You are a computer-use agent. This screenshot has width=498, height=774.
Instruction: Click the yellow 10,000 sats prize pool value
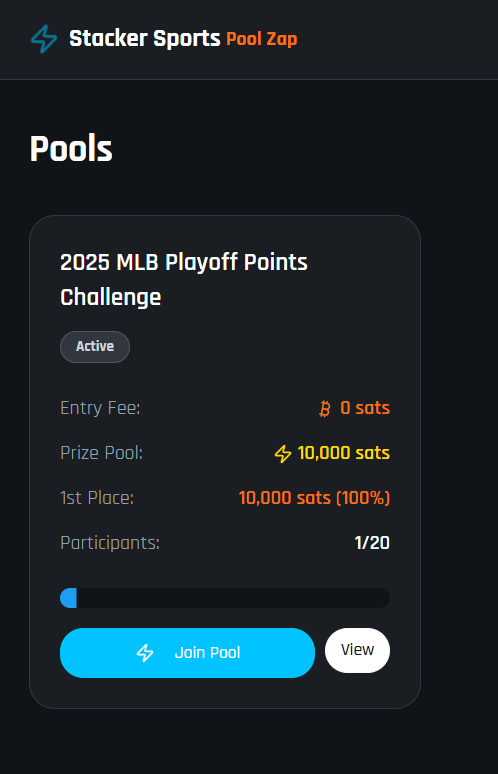344,453
